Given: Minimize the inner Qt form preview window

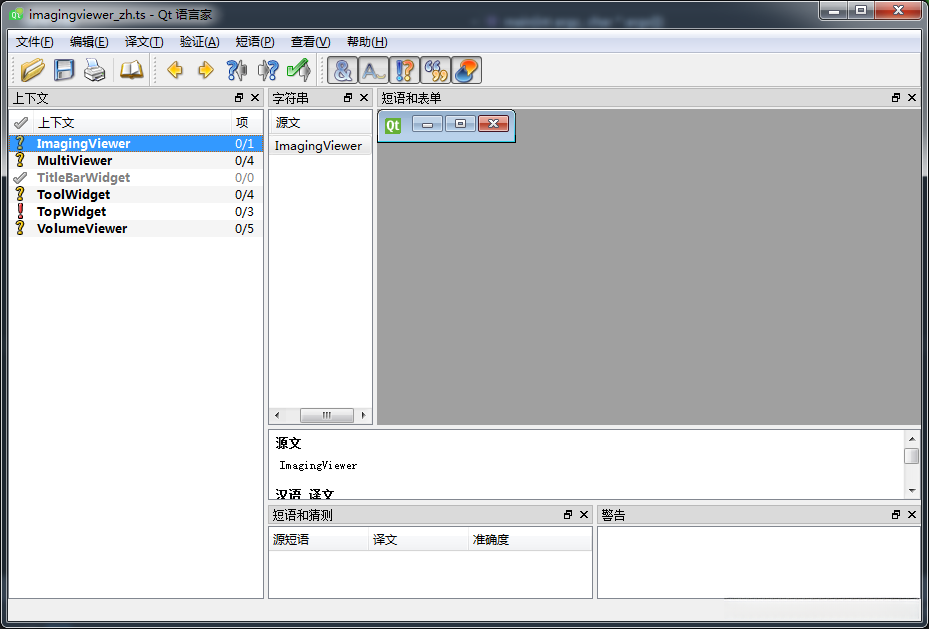Looking at the screenshot, I should point(427,123).
